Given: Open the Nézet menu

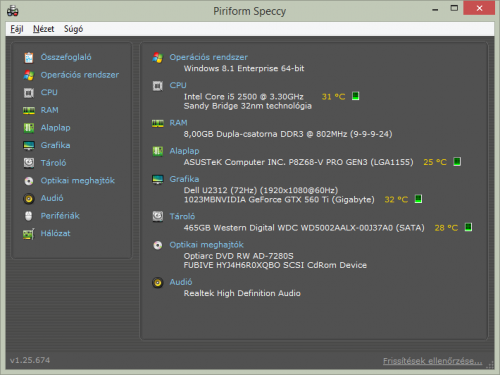Looking at the screenshot, I should point(44,29).
